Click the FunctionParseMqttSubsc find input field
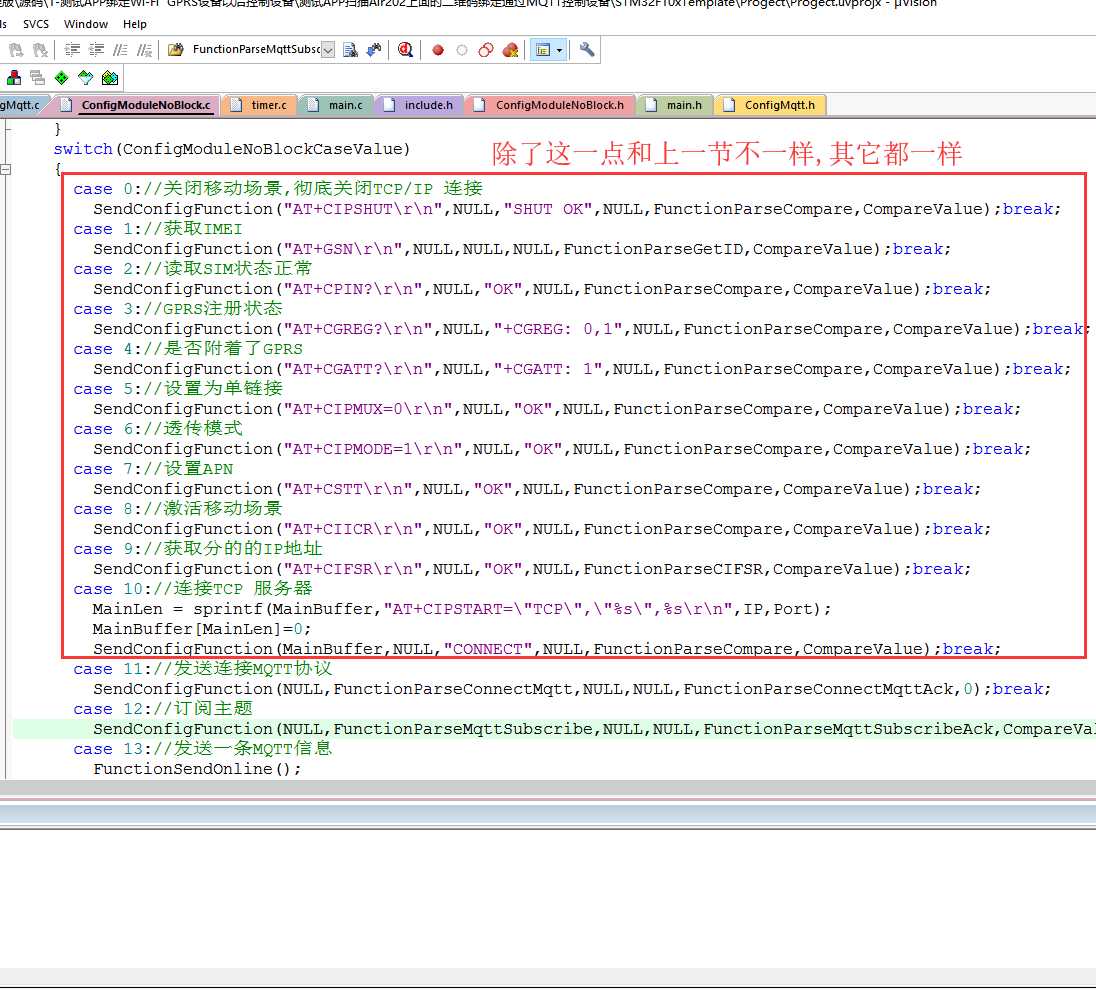The image size is (1096, 990). [x=256, y=50]
